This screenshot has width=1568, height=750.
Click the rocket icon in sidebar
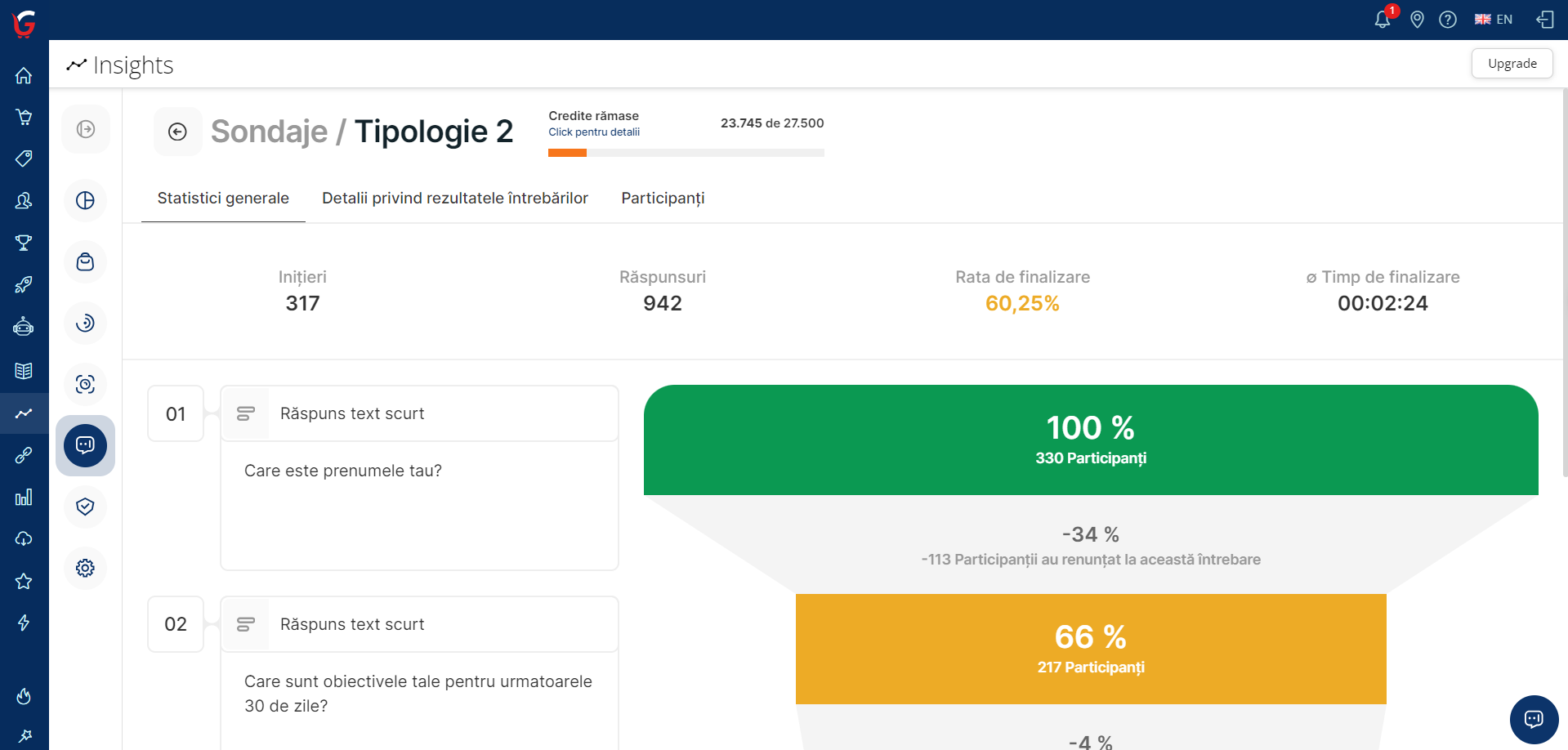[24, 284]
